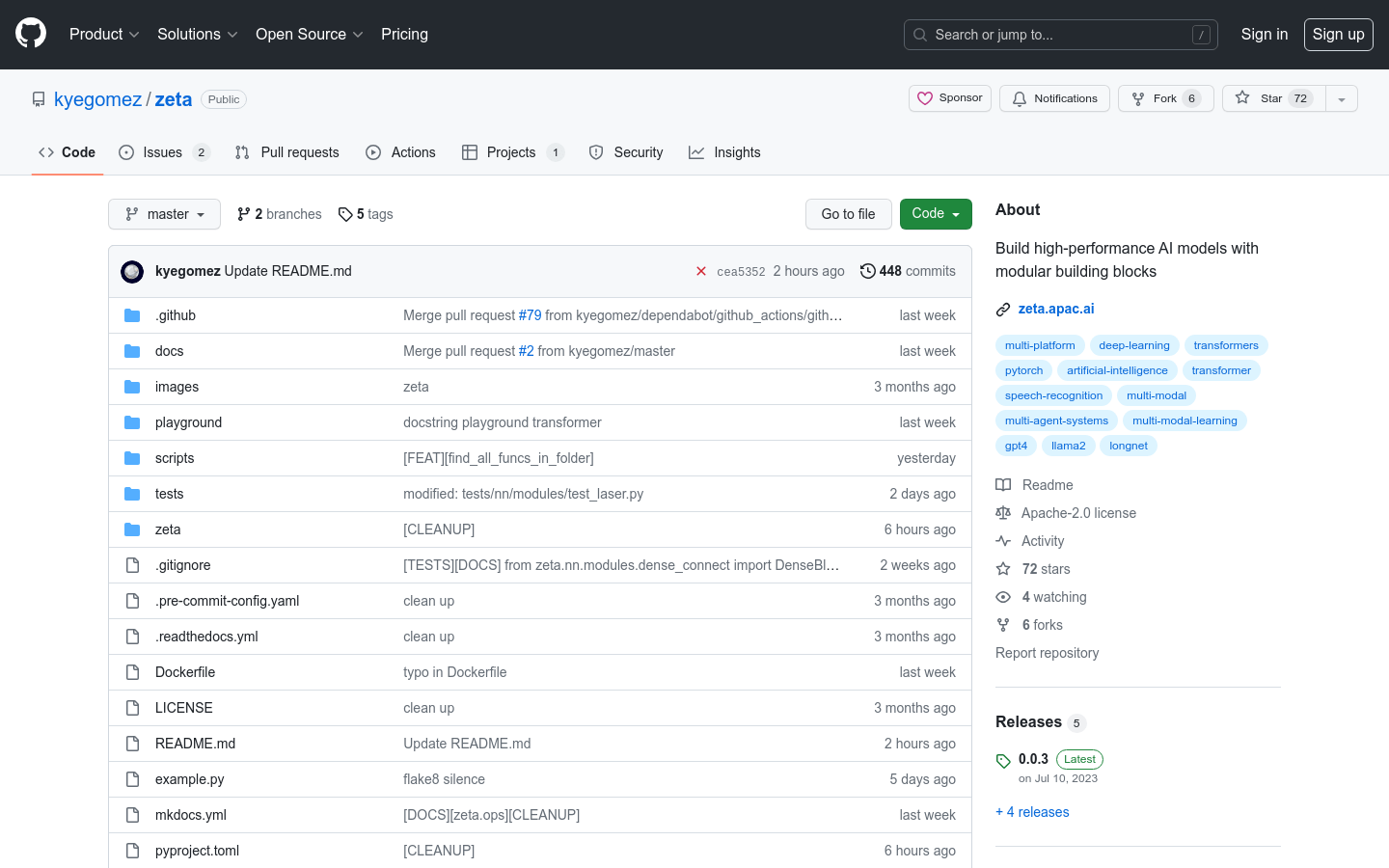Expand the green Code dropdown button

click(936, 214)
